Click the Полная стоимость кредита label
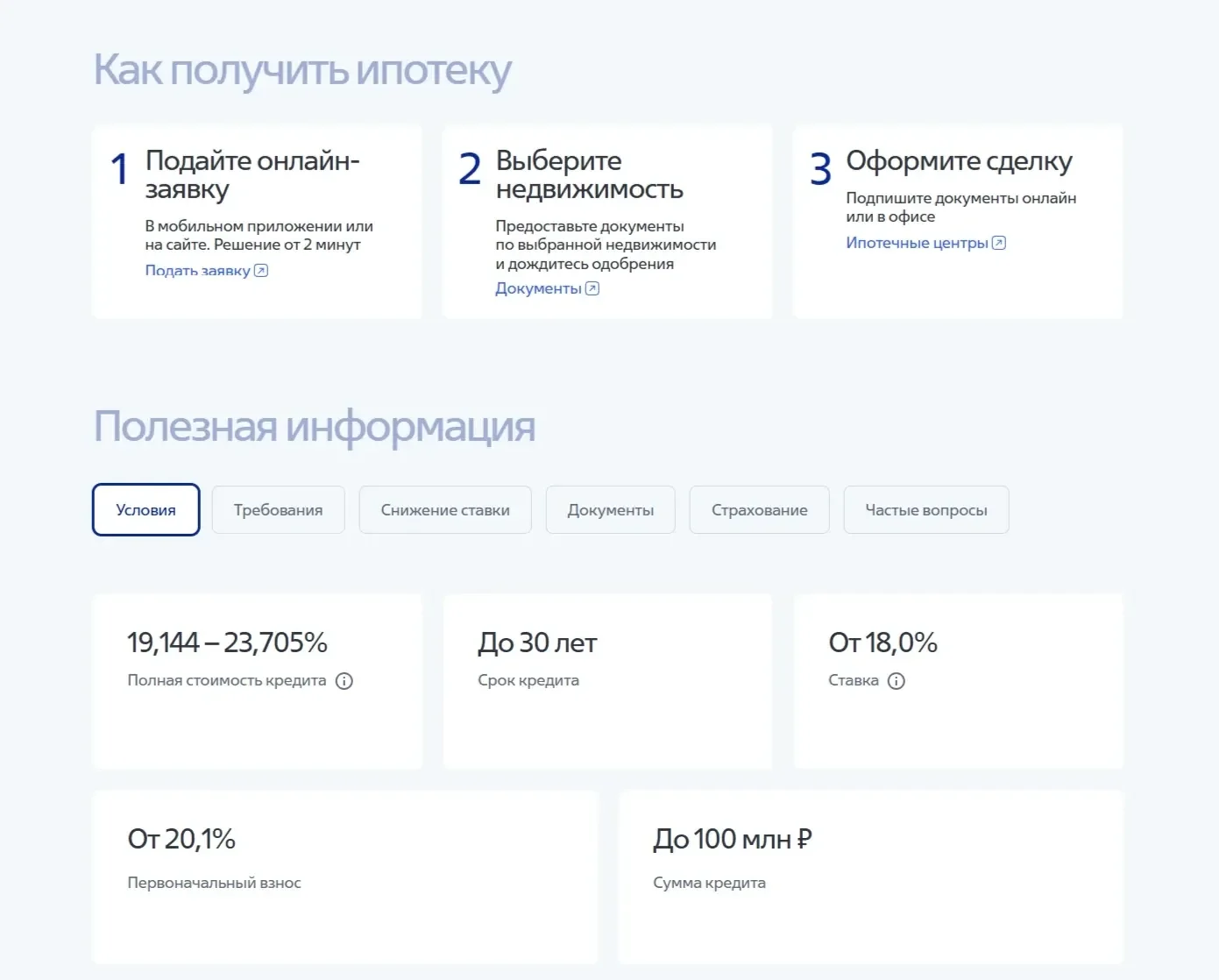1219x980 pixels. pyautogui.click(x=227, y=680)
